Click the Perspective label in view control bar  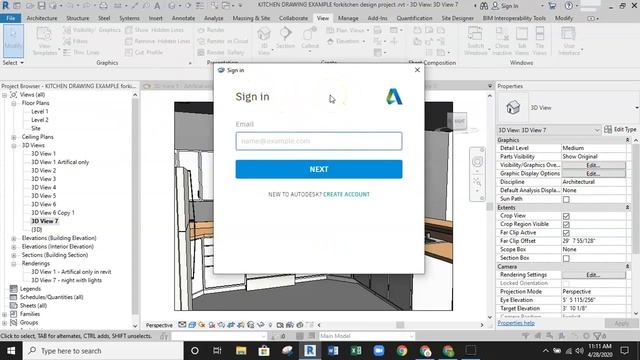click(159, 325)
